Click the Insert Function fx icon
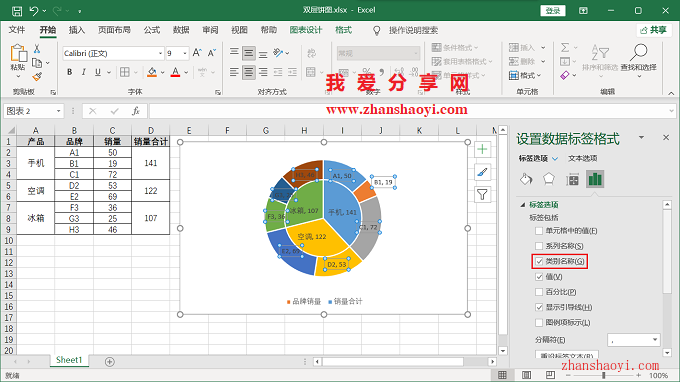Image resolution: width=680 pixels, height=382 pixels. click(136, 111)
